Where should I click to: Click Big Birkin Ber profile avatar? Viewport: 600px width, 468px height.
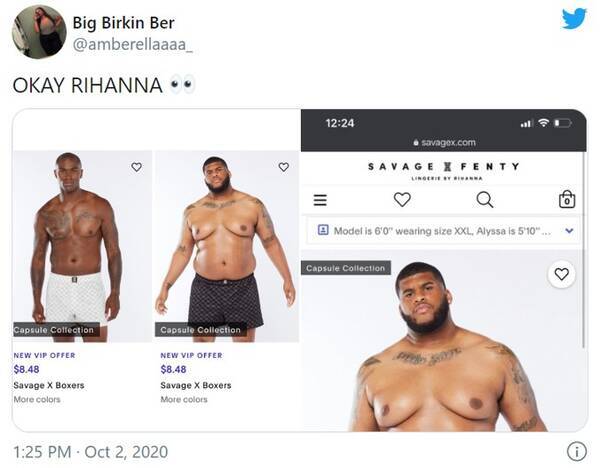pos(39,32)
